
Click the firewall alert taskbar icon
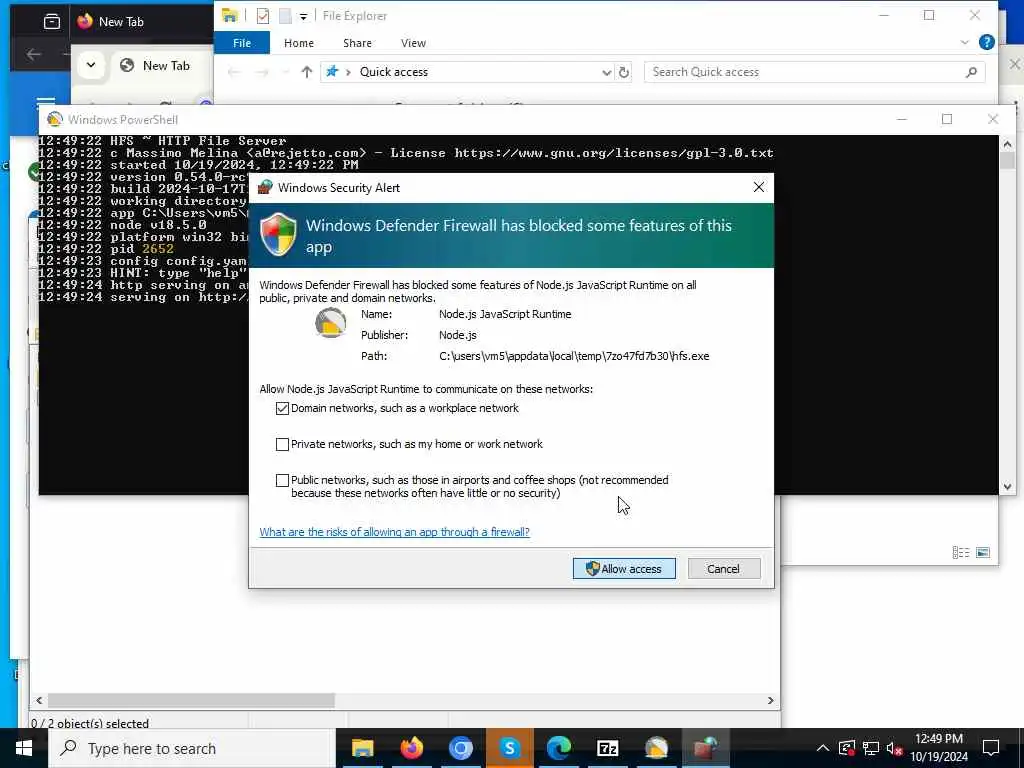point(705,748)
